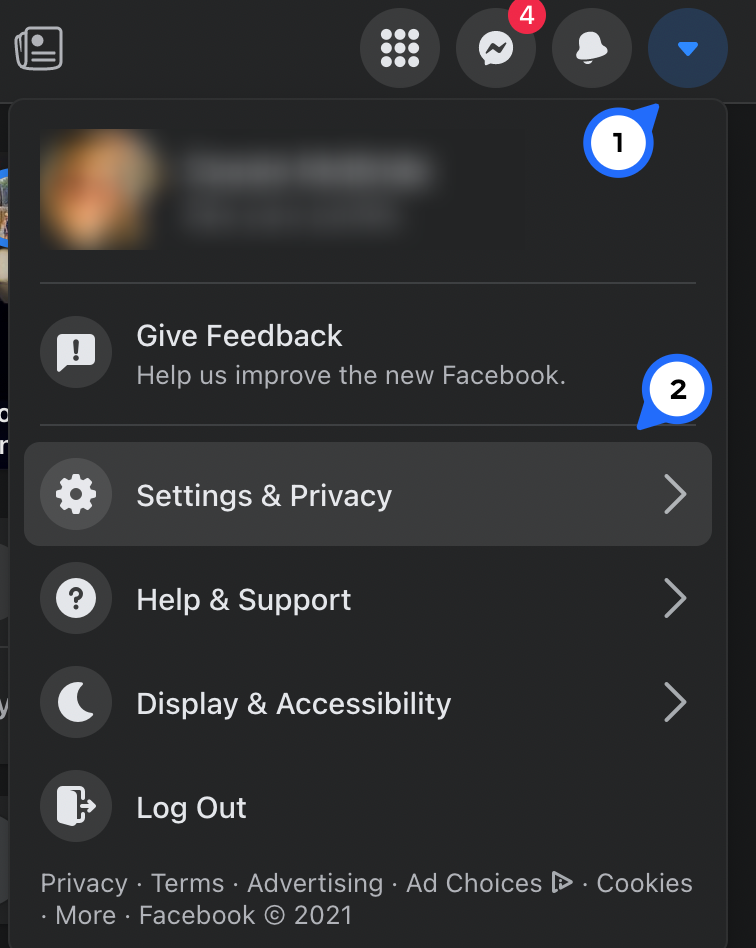The width and height of the screenshot is (756, 948).
Task: Collapse the account dropdown arrow
Action: [x=687, y=48]
